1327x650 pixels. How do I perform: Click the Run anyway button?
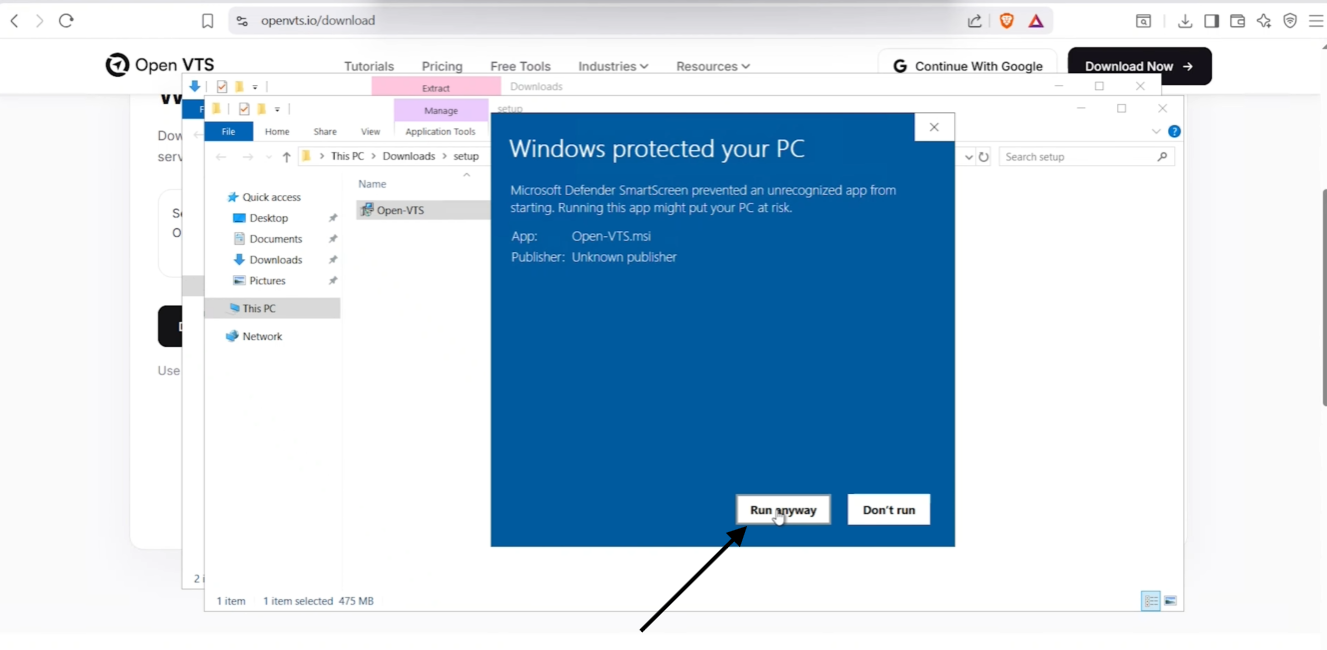[783, 510]
